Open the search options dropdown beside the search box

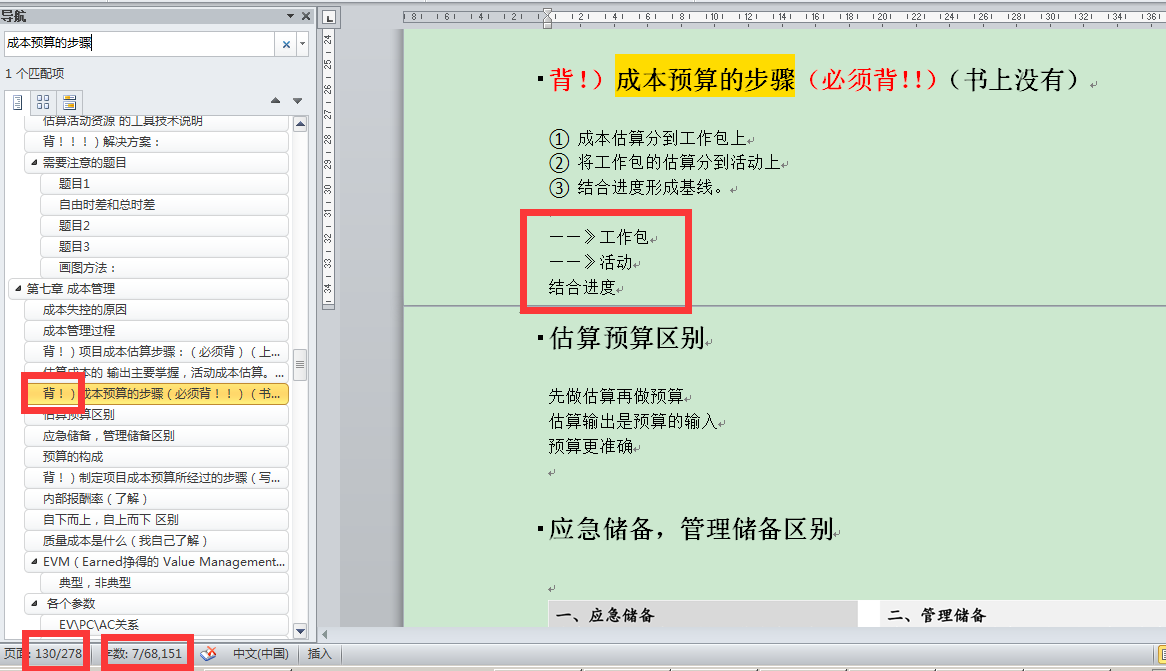pos(303,45)
